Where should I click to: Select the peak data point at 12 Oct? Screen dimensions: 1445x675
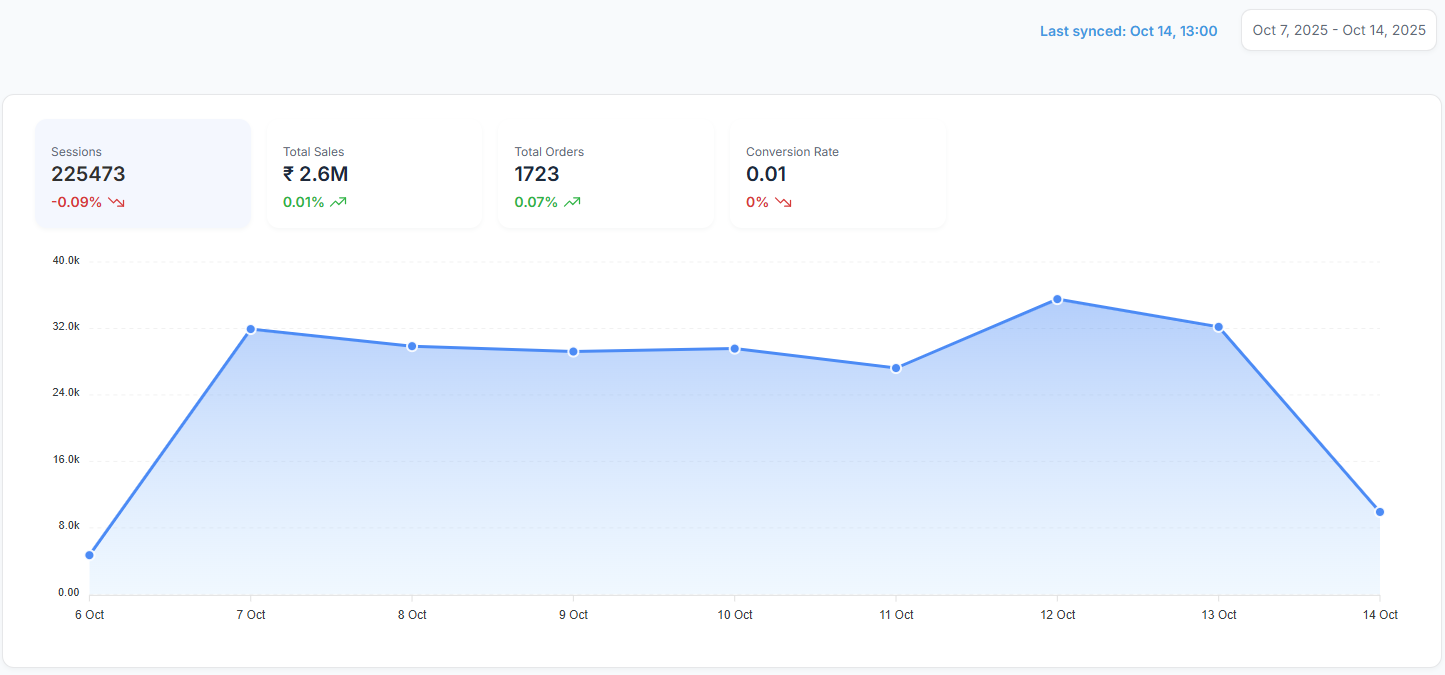(1057, 299)
